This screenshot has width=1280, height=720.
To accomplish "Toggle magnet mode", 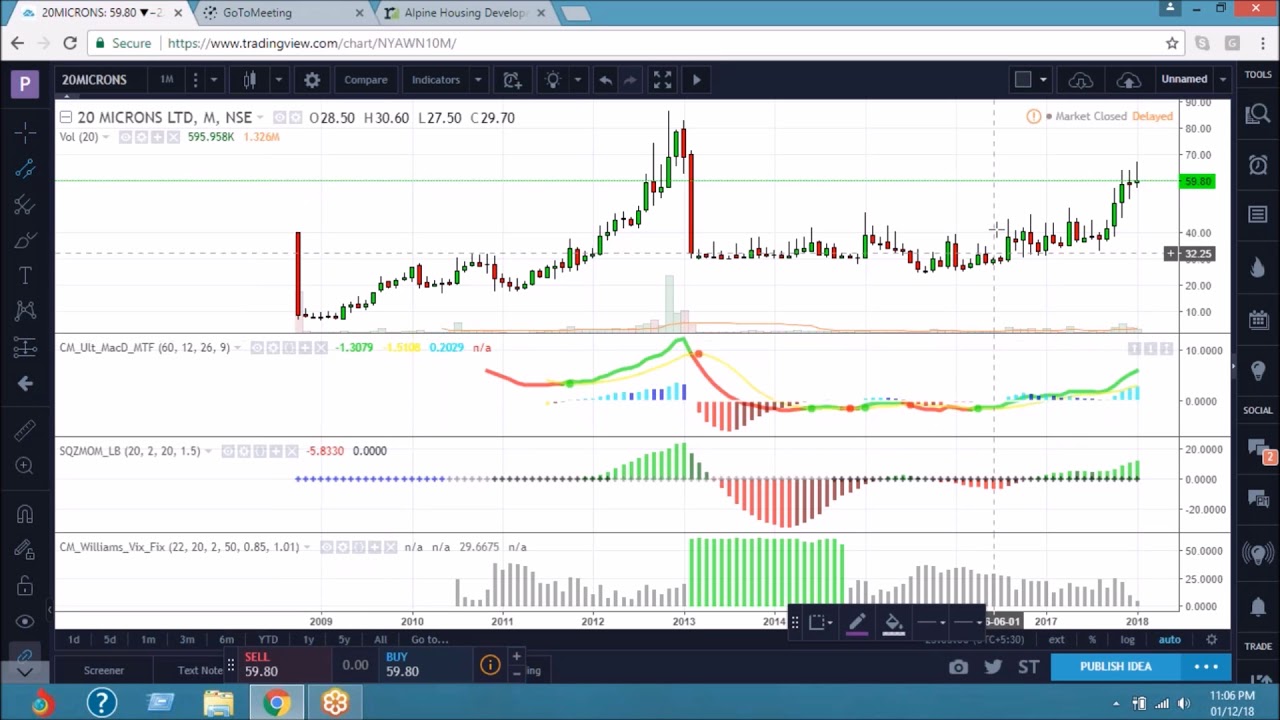I will [25, 514].
